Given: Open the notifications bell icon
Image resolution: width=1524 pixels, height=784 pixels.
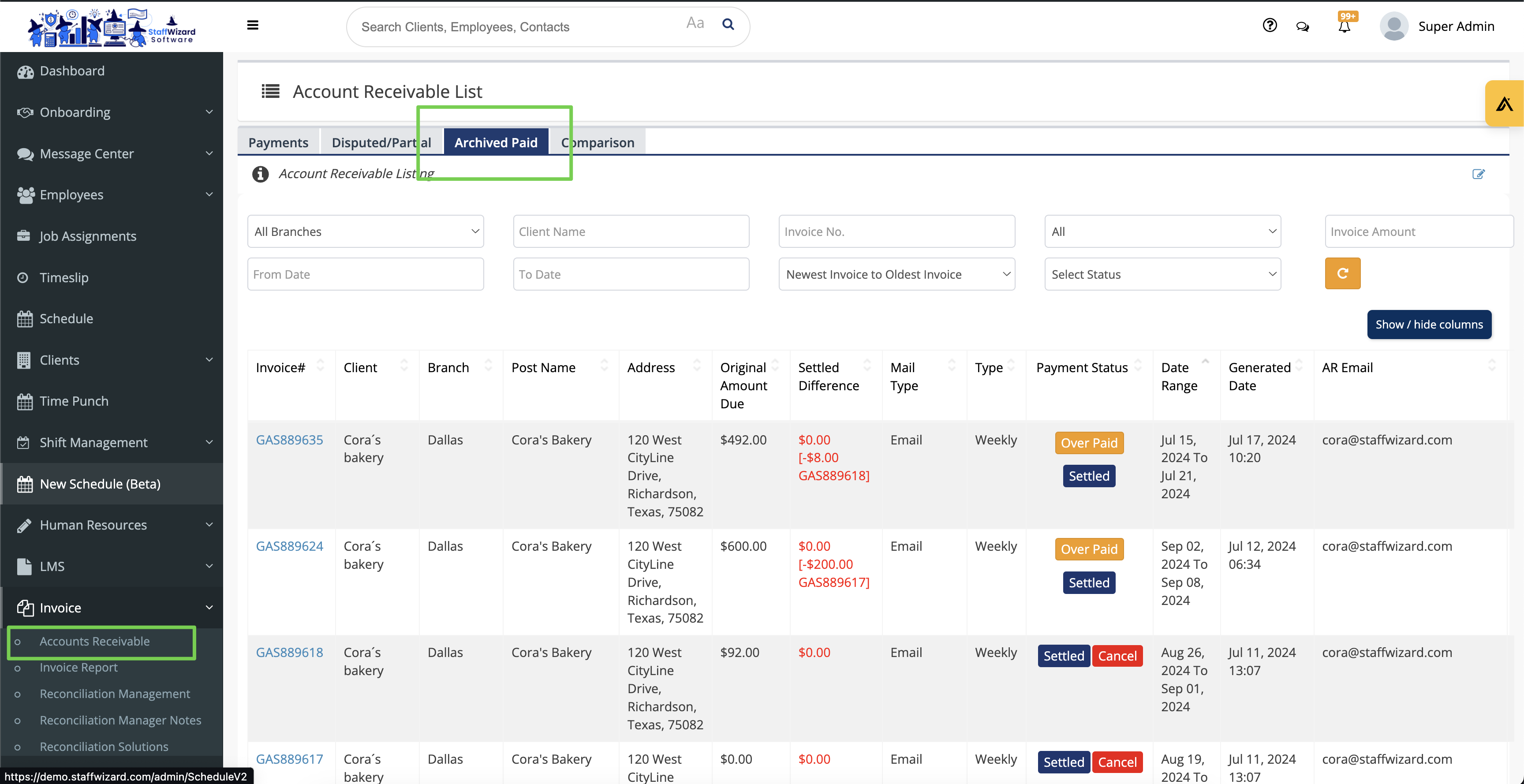Looking at the screenshot, I should 1344,26.
